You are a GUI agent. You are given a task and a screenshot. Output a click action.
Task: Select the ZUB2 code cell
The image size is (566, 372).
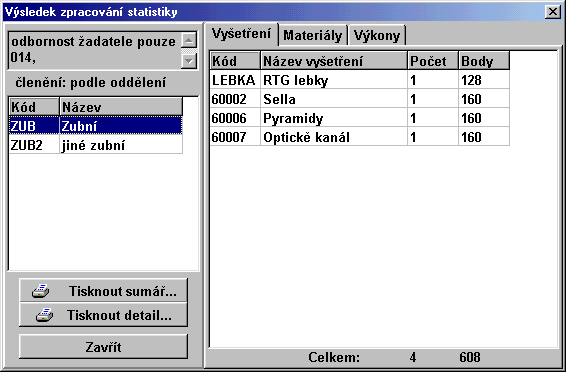click(x=34, y=145)
